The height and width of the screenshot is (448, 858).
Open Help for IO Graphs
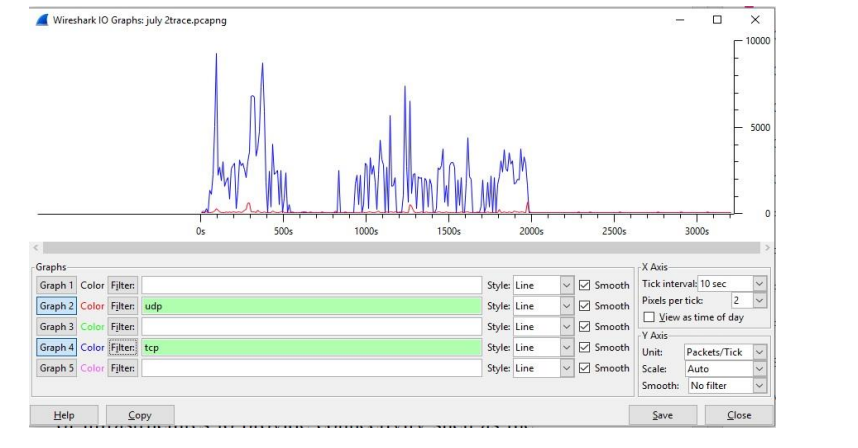click(x=64, y=415)
